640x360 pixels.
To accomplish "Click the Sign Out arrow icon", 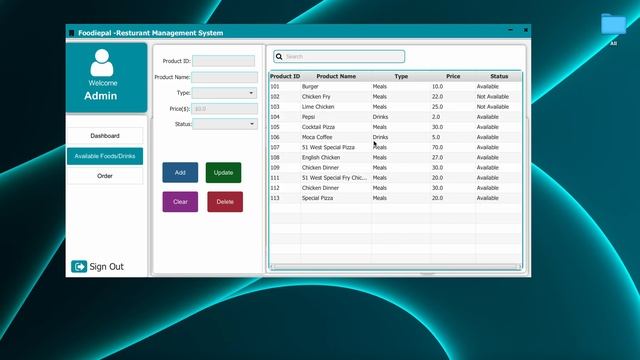I will coord(79,266).
